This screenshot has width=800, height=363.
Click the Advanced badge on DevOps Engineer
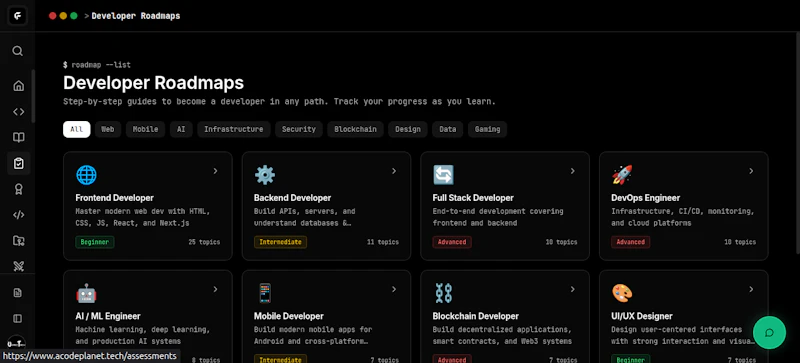631,242
